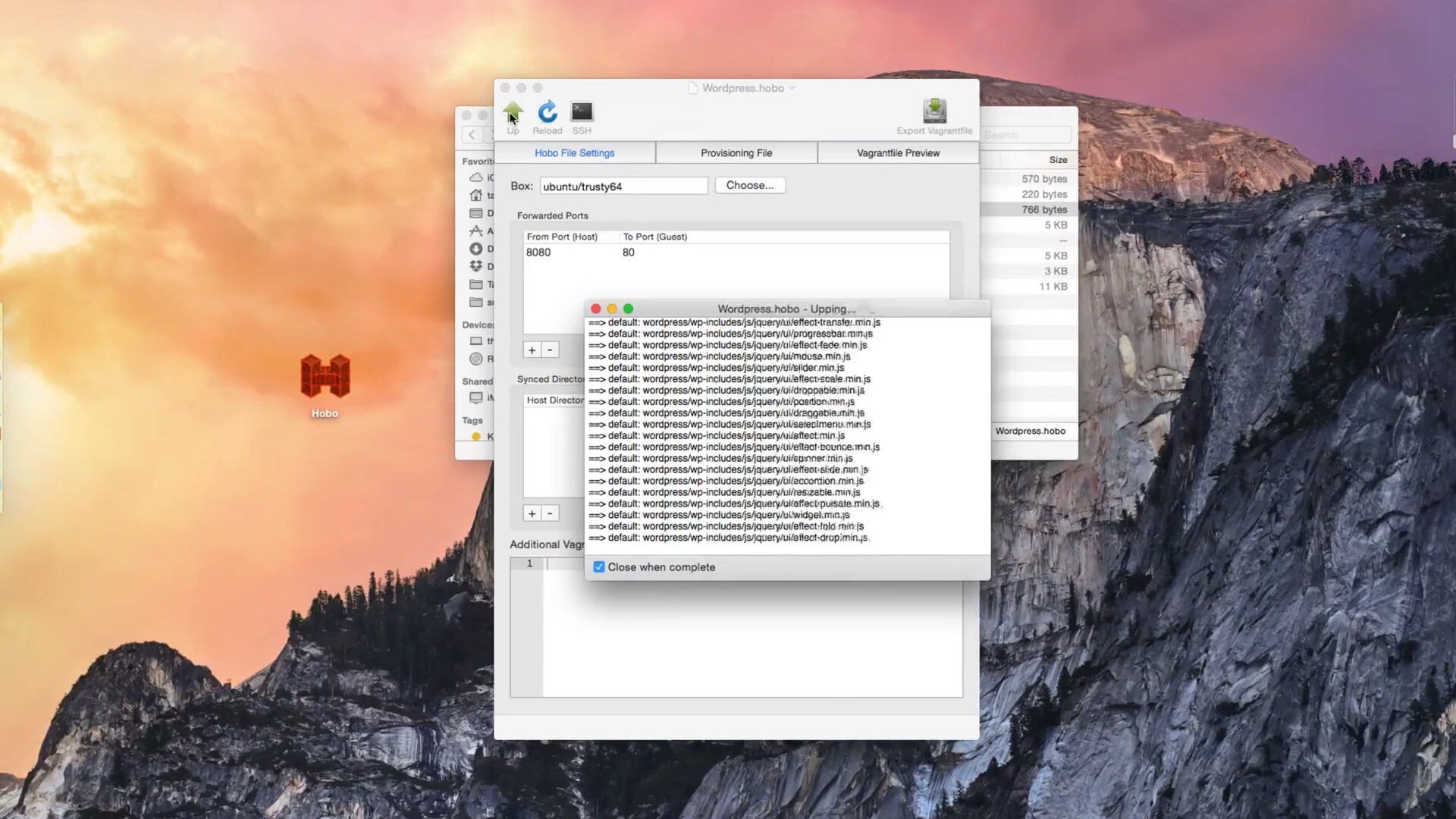The image size is (1456, 819).
Task: Click Wordpress.hobo in Finder path bar
Action: click(x=1030, y=431)
